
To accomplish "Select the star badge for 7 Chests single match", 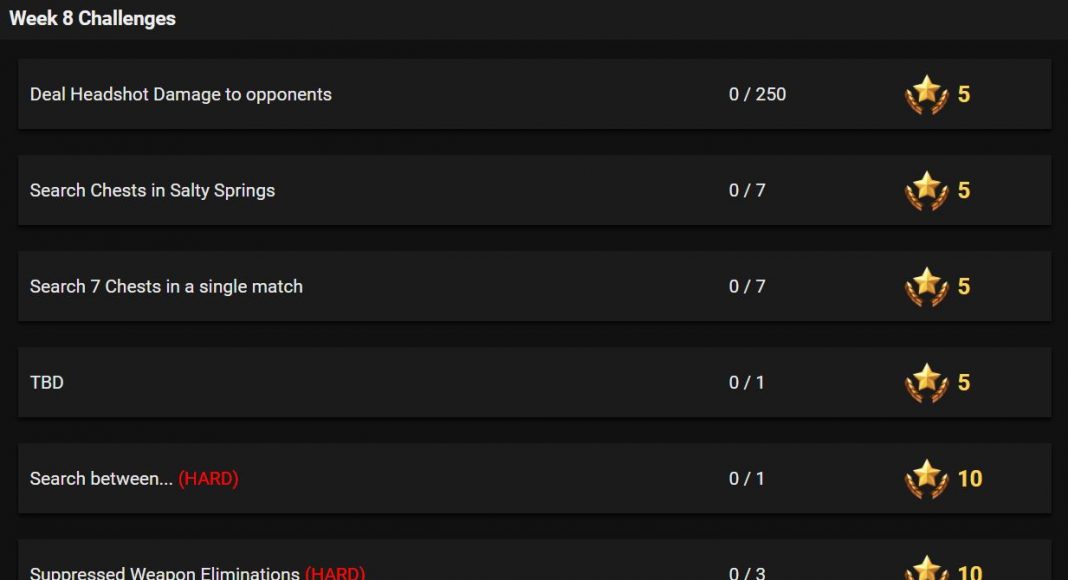I will pyautogui.click(x=926, y=287).
